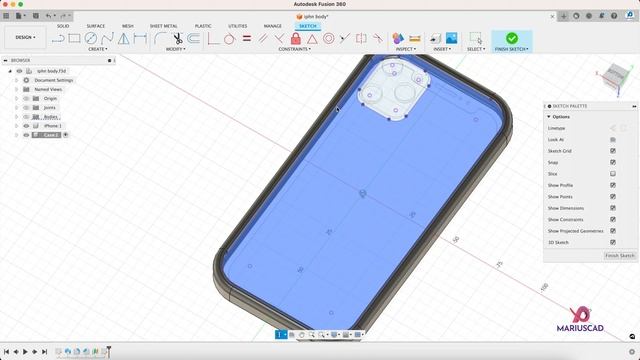
Task: Click the Finish Sketch button in palette
Action: click(x=620, y=256)
